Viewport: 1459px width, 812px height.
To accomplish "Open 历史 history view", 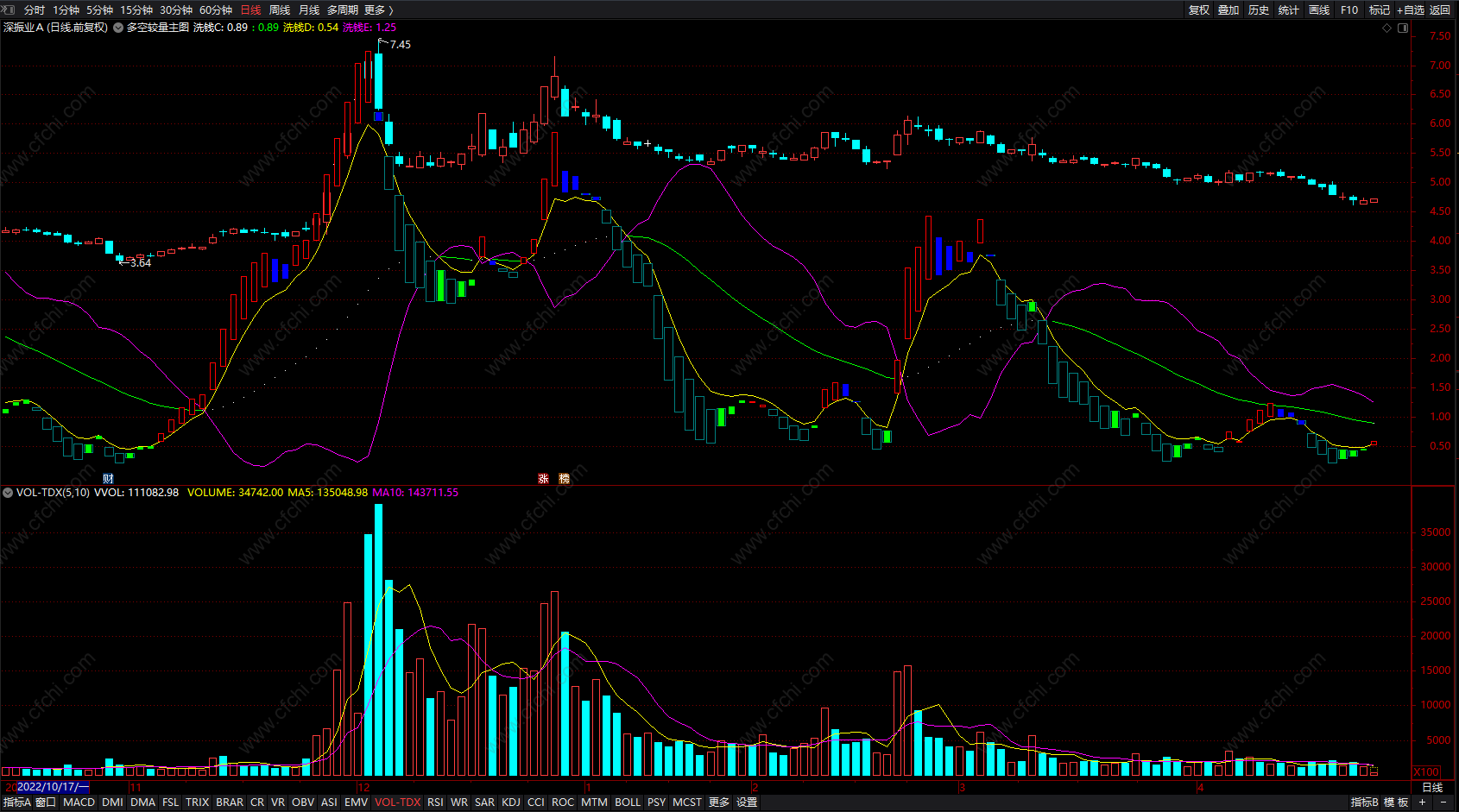I will click(x=1259, y=10).
